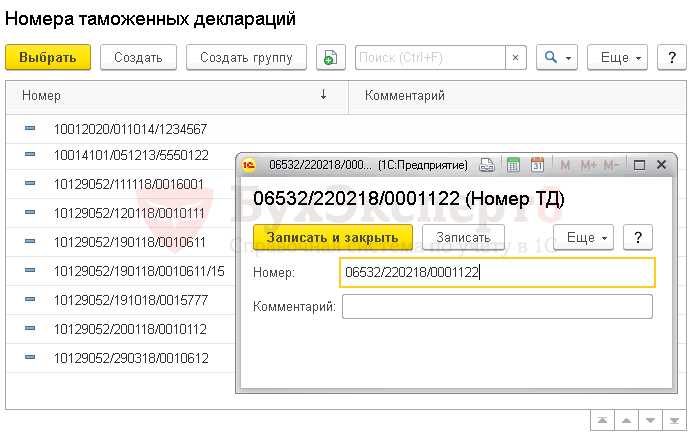Clear the search field with the x button
697x434 pixels.
click(x=516, y=57)
